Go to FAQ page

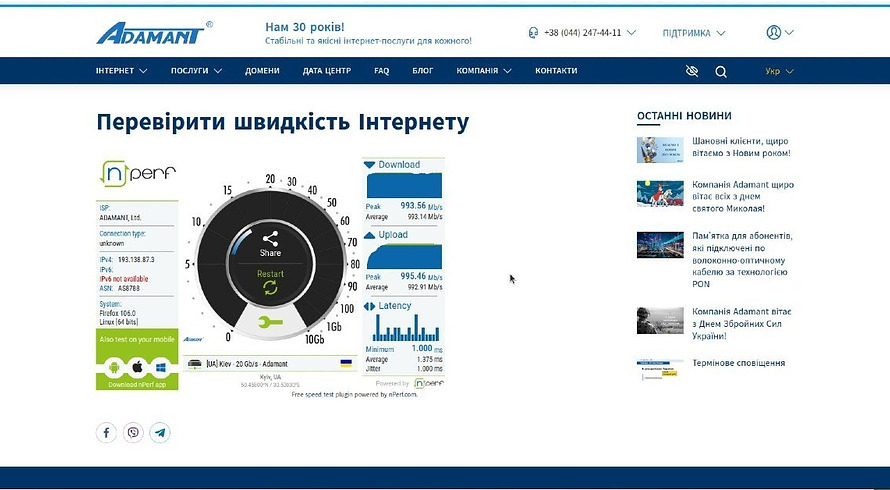pyautogui.click(x=381, y=71)
